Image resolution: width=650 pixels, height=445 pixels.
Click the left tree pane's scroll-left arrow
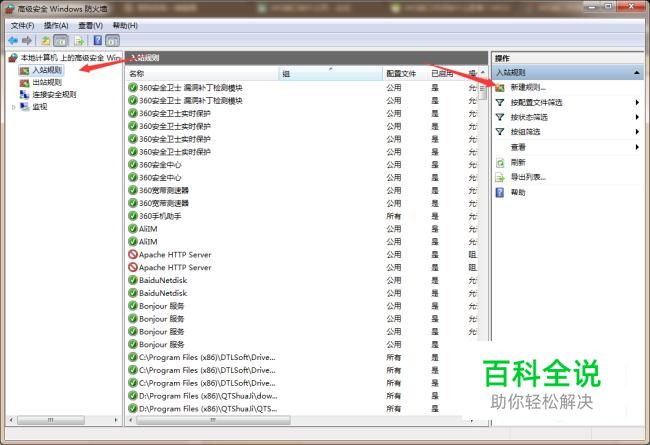11,421
